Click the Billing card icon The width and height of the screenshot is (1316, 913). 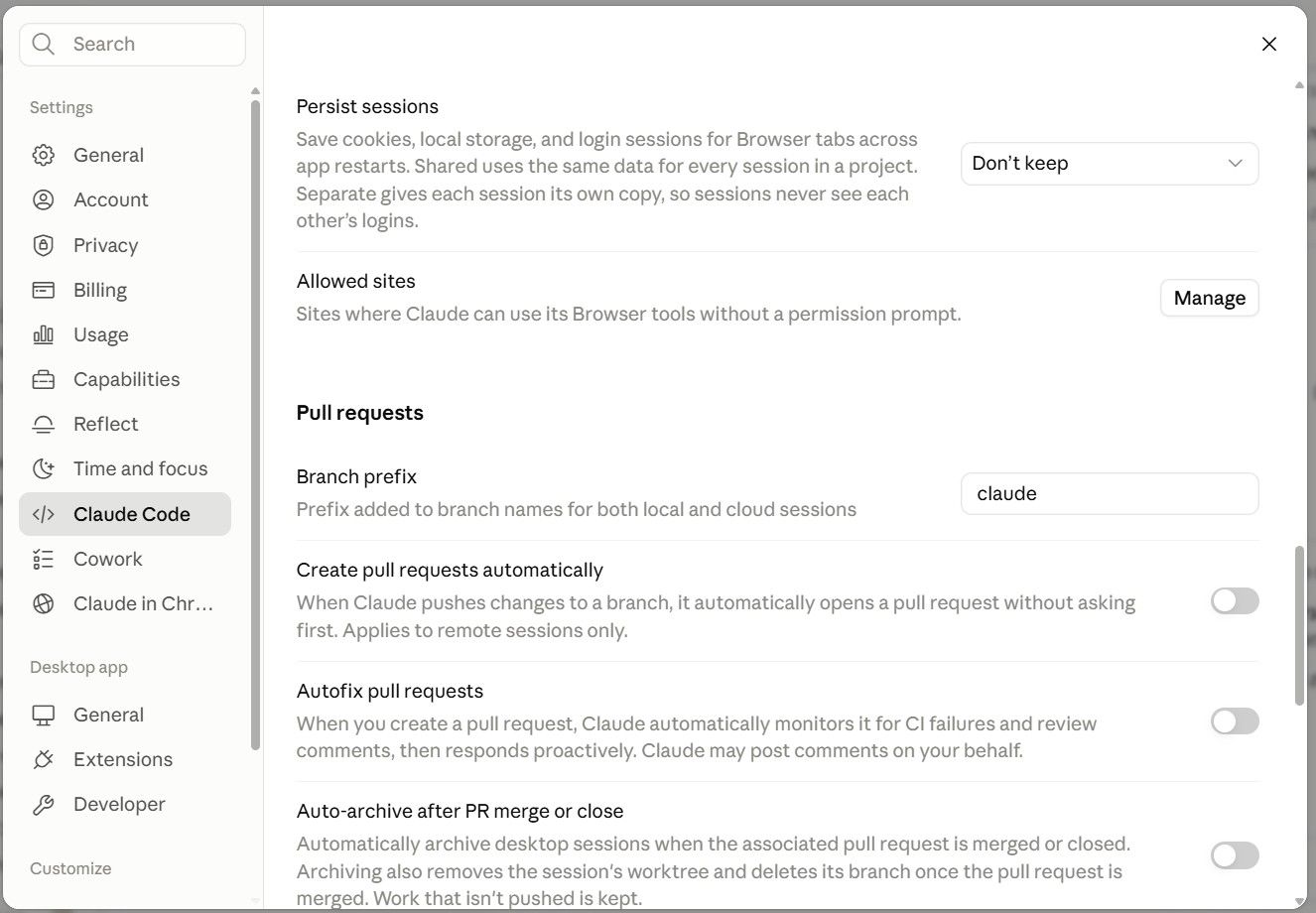[x=43, y=290]
